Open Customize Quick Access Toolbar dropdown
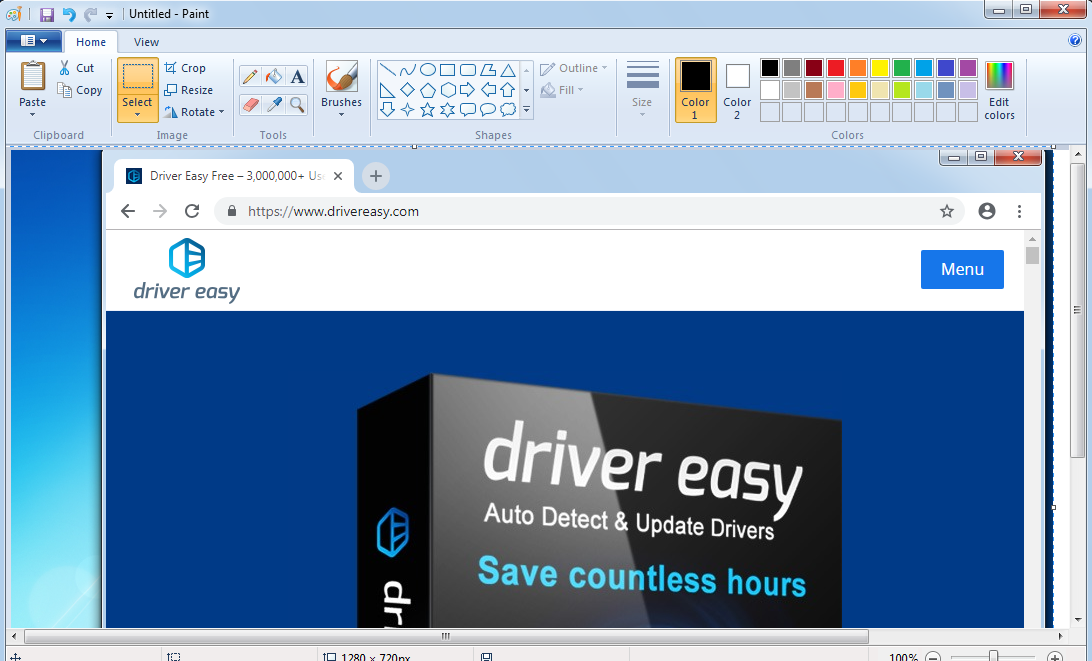This screenshot has width=1092, height=661. [x=109, y=15]
